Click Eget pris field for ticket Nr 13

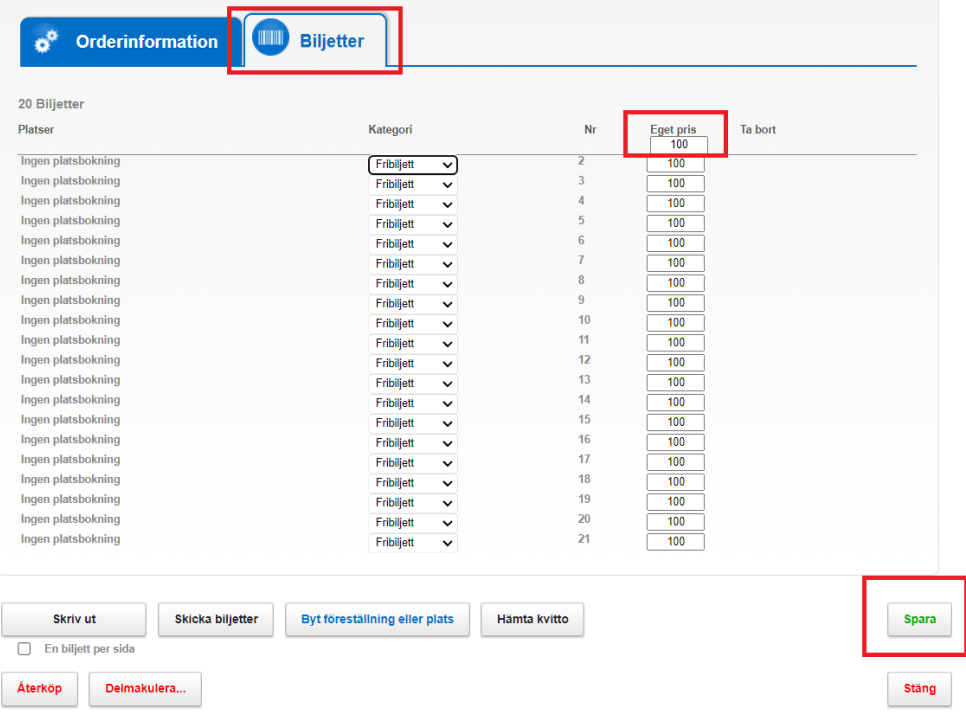(x=676, y=382)
